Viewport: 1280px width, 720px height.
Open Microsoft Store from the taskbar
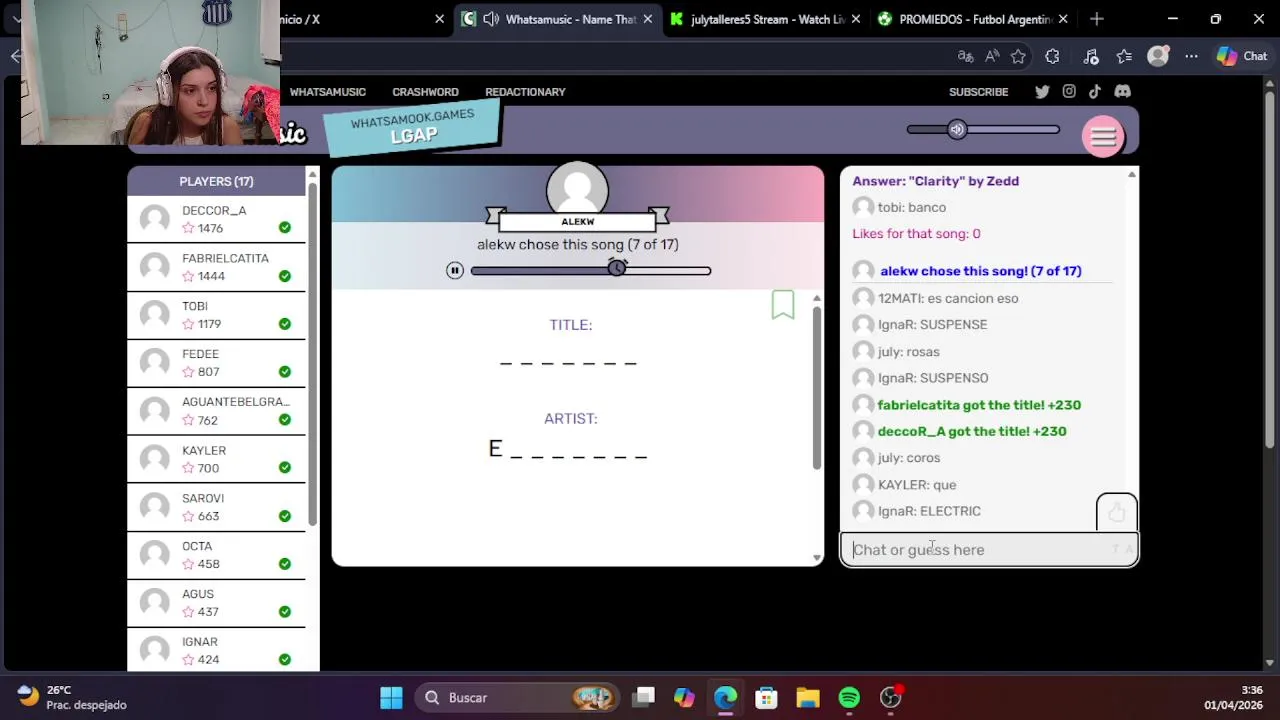[x=766, y=697]
